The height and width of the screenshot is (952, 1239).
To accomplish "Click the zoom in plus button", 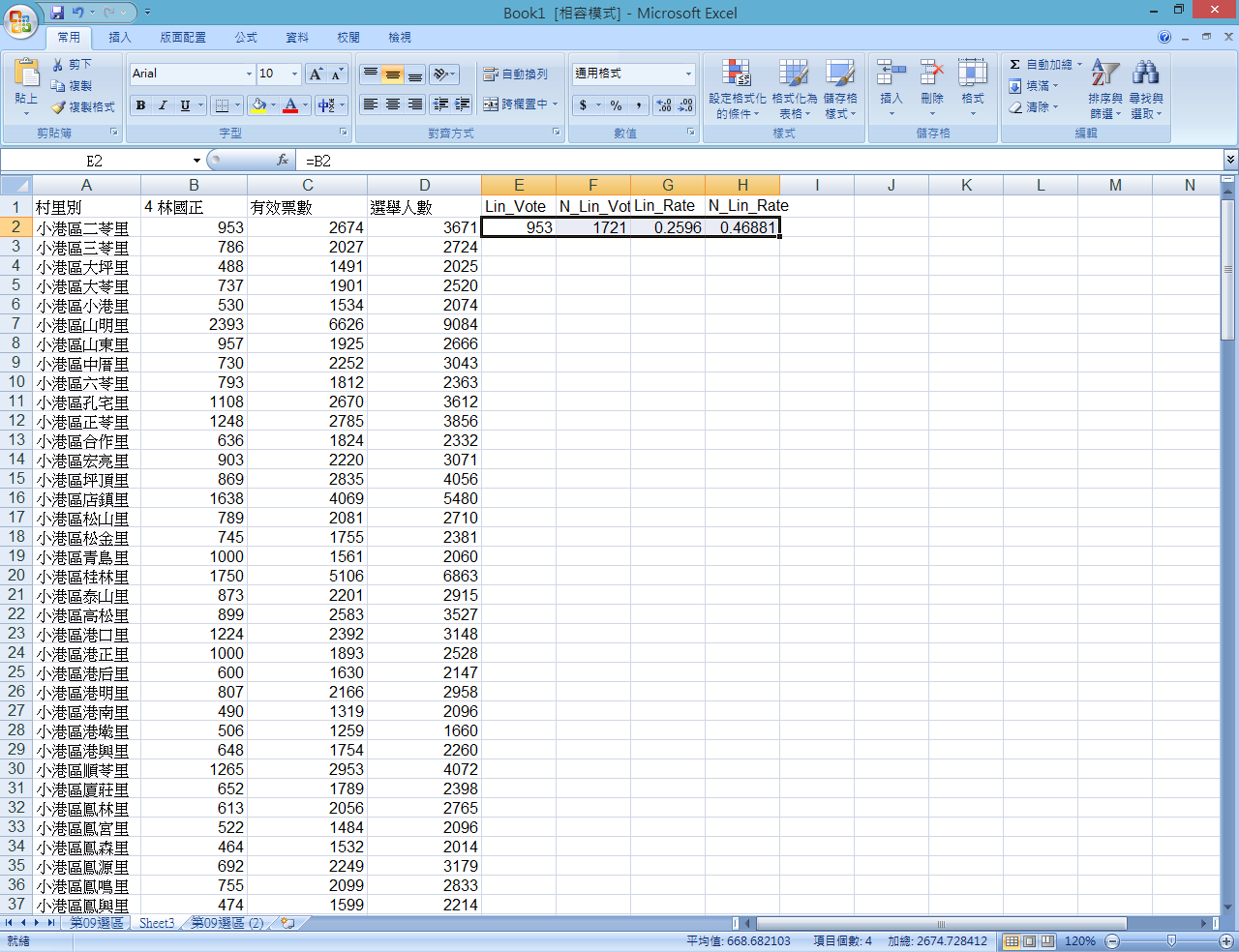I will pos(1225,941).
